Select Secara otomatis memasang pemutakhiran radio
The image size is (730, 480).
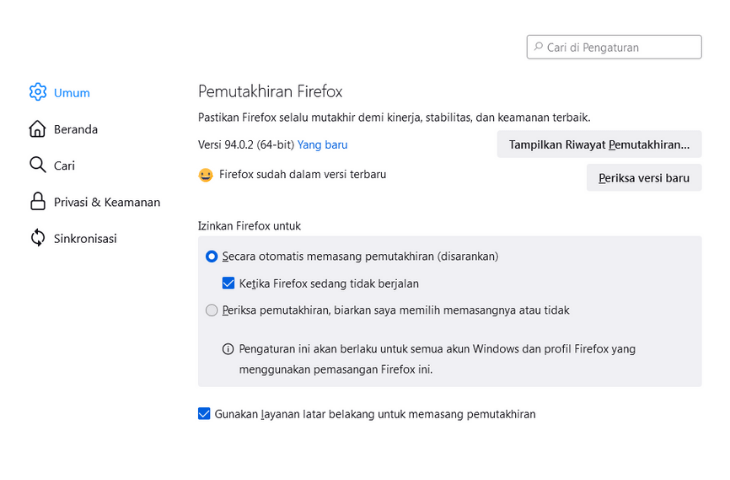point(212,257)
